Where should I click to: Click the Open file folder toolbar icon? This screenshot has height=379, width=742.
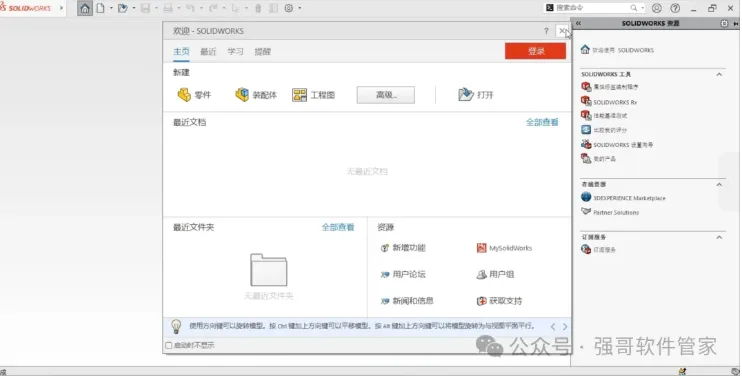(x=123, y=8)
